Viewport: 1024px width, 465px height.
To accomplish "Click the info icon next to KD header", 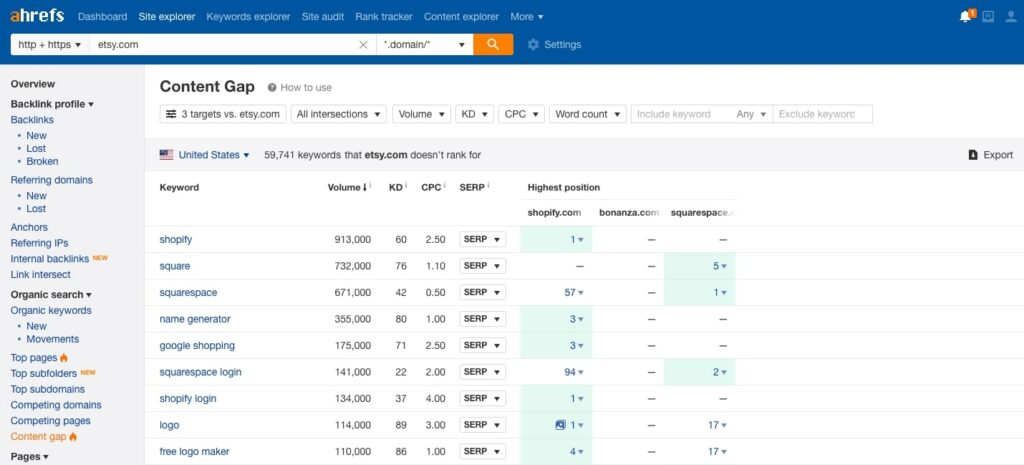I will [406, 186].
